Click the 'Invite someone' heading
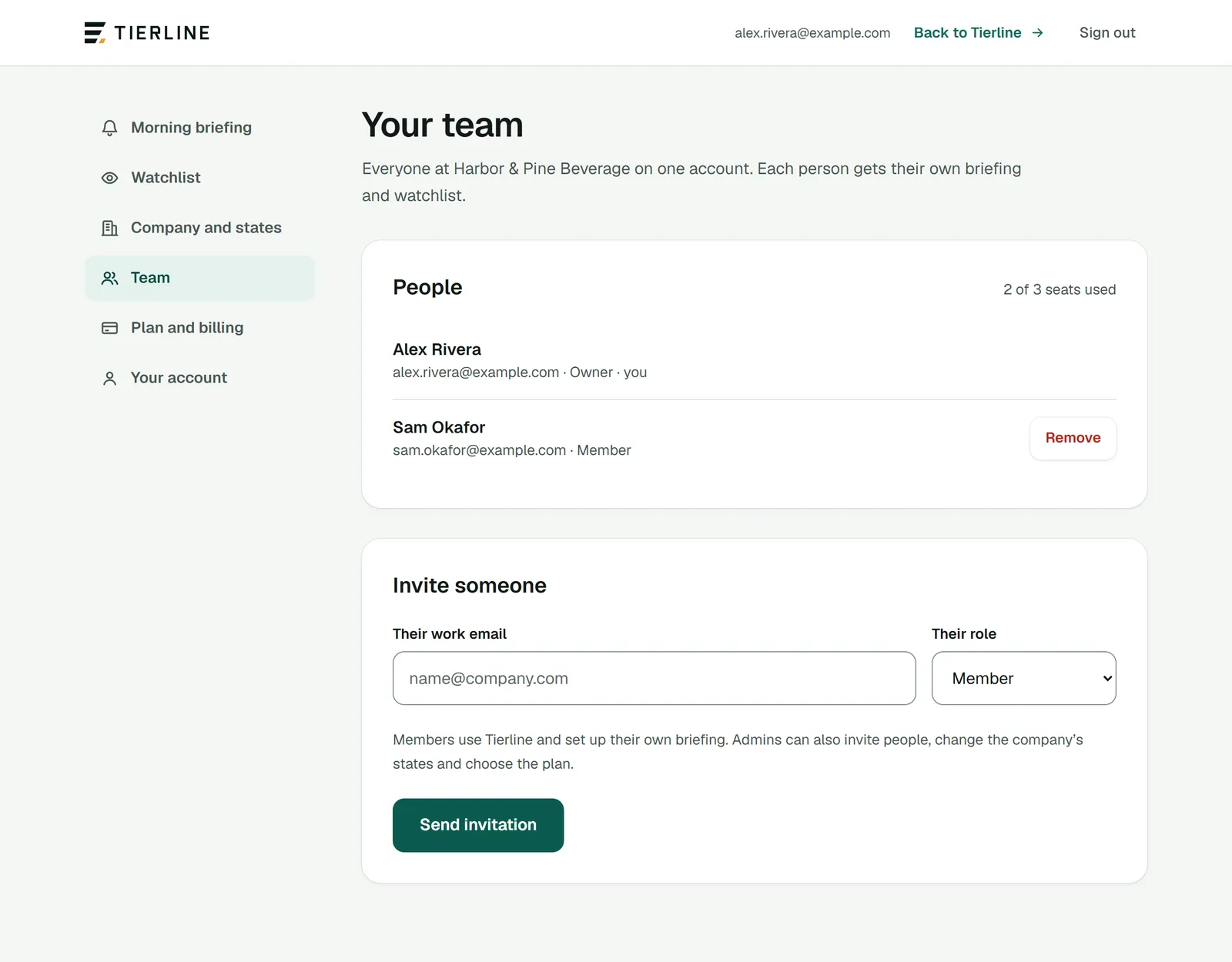Screen dimensions: 1232x962 pos(470,586)
